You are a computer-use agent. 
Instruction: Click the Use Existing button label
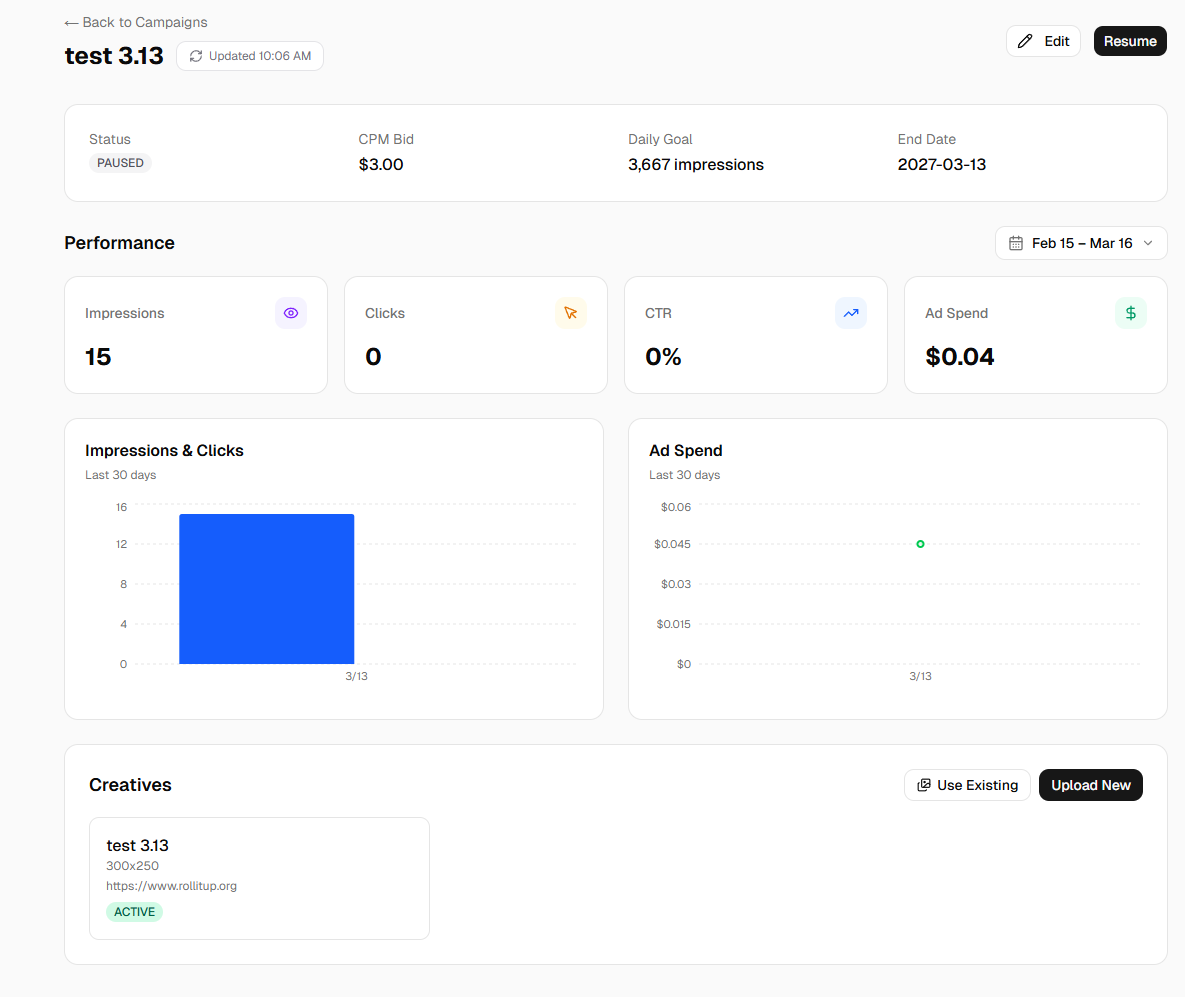point(977,785)
